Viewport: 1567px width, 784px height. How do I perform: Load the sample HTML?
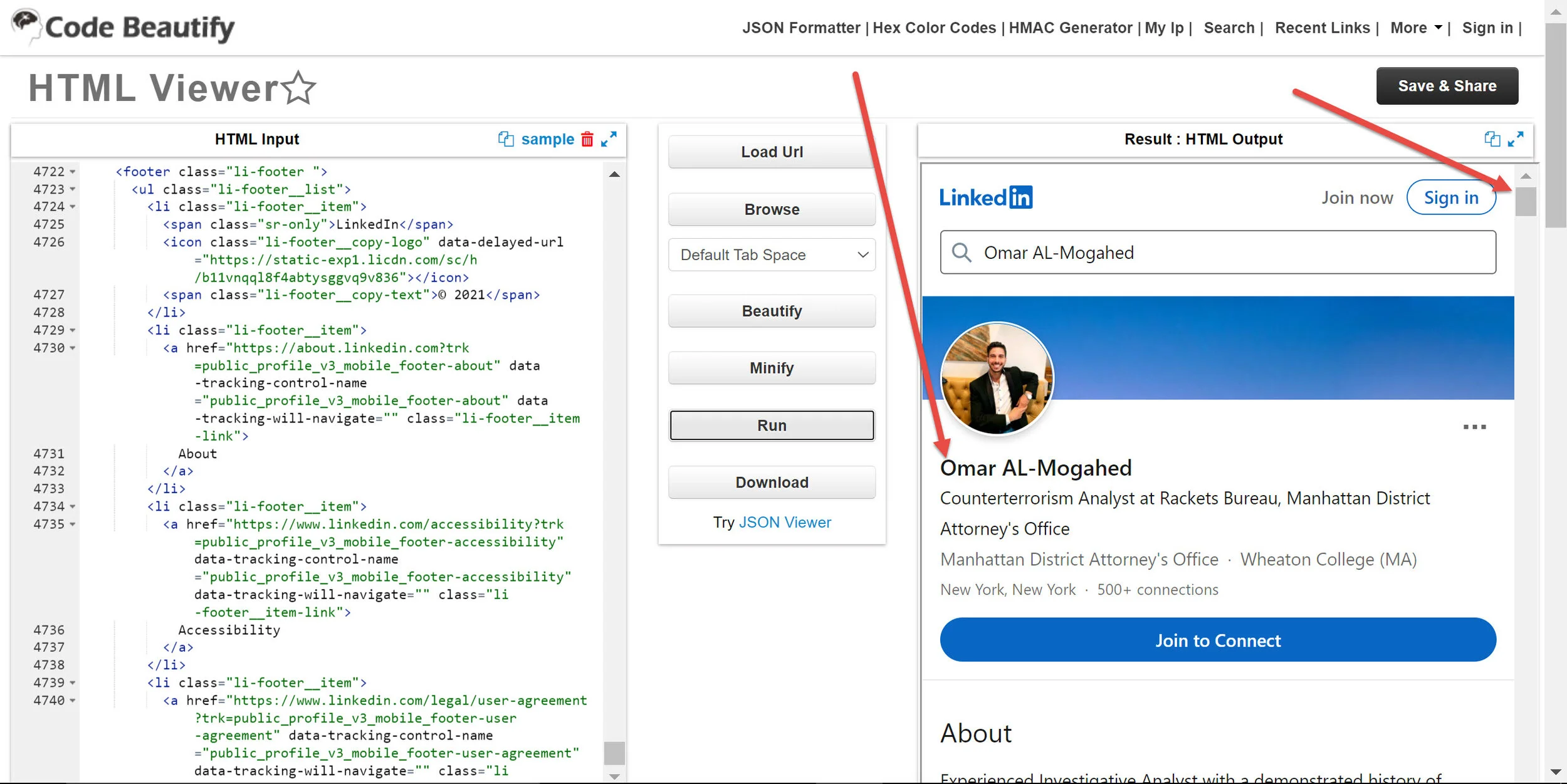click(547, 139)
